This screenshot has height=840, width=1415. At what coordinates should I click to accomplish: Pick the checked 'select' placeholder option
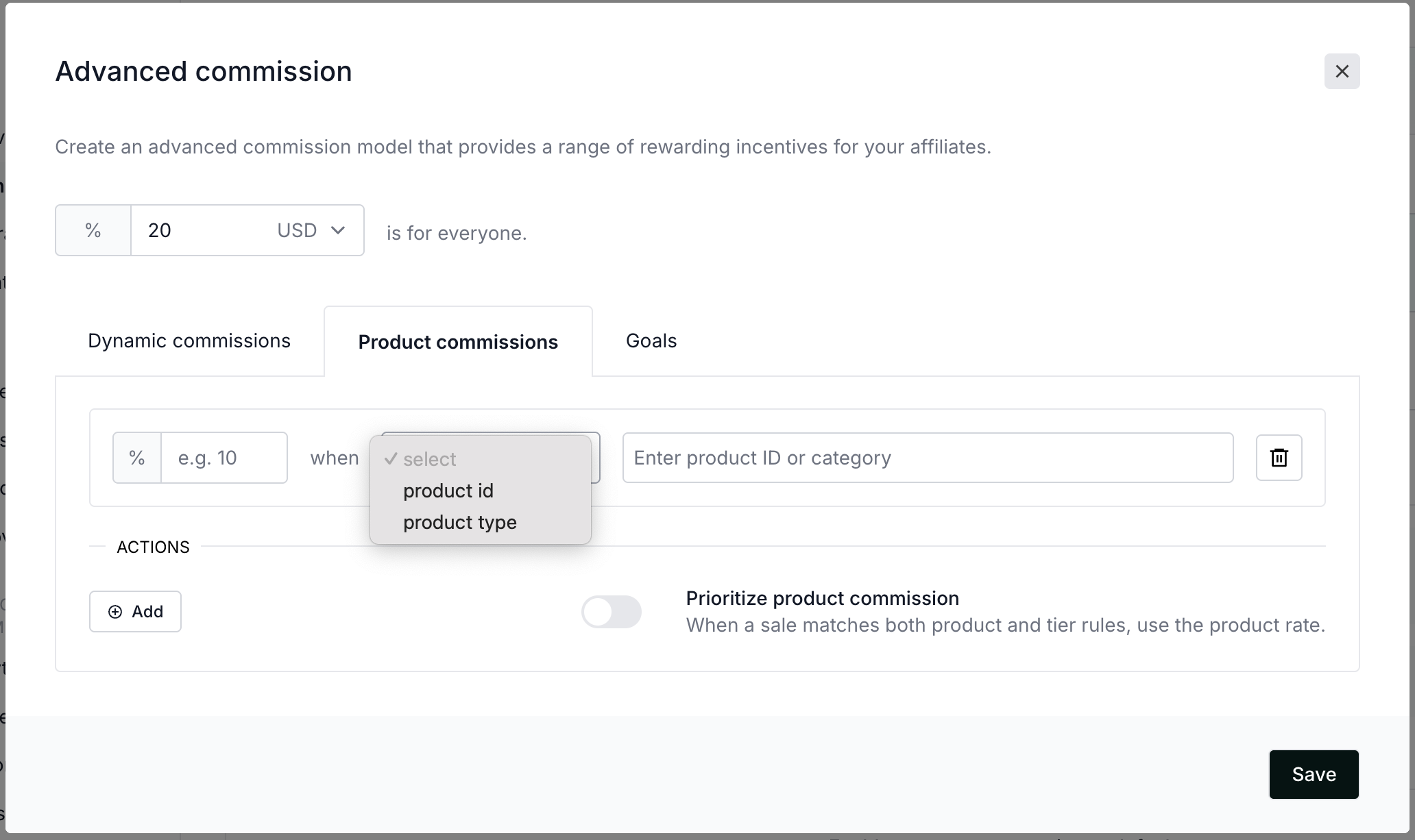coord(429,459)
